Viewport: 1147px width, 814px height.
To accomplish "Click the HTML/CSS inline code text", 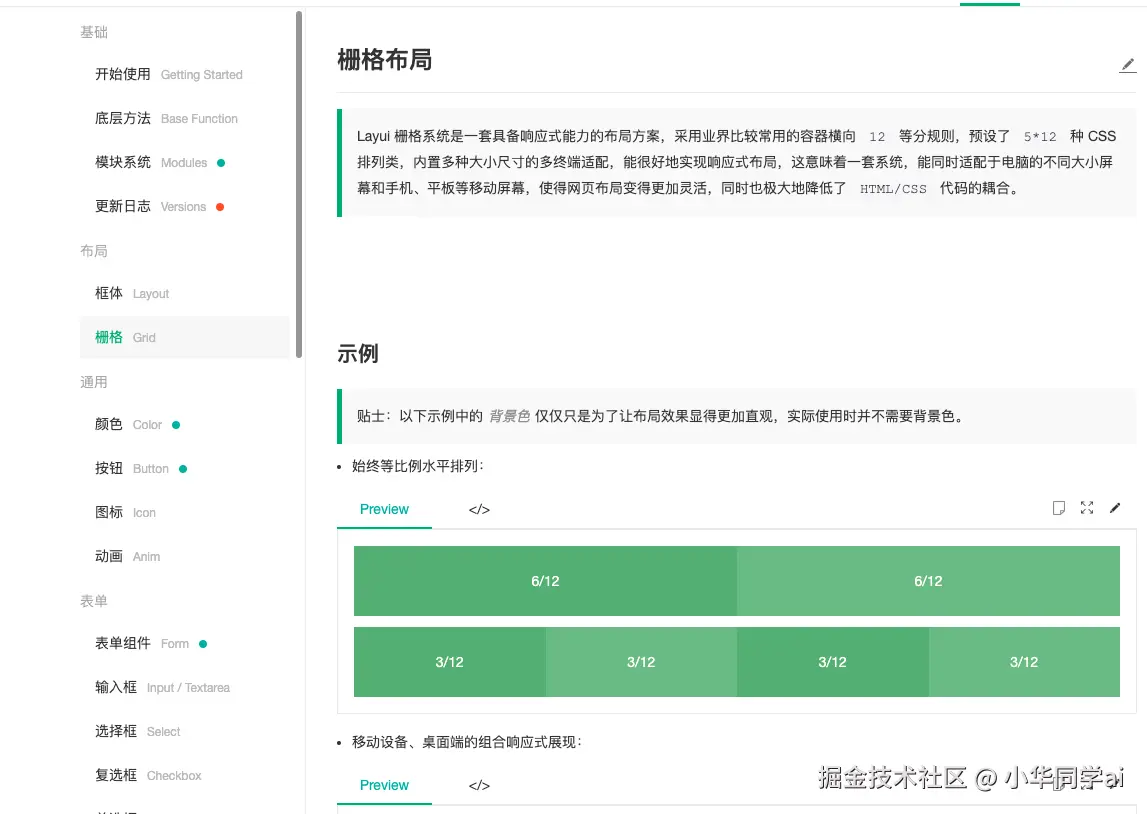I will click(x=893, y=189).
